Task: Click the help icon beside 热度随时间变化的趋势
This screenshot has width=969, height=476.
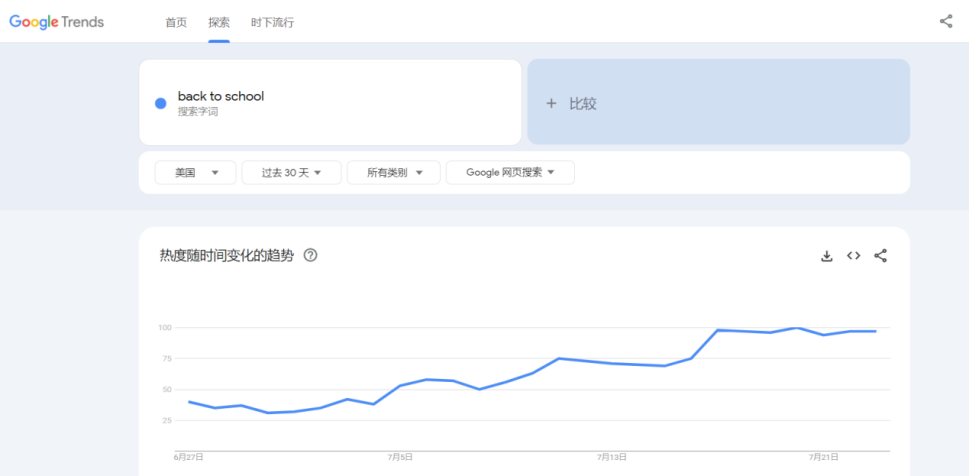Action: tap(310, 255)
